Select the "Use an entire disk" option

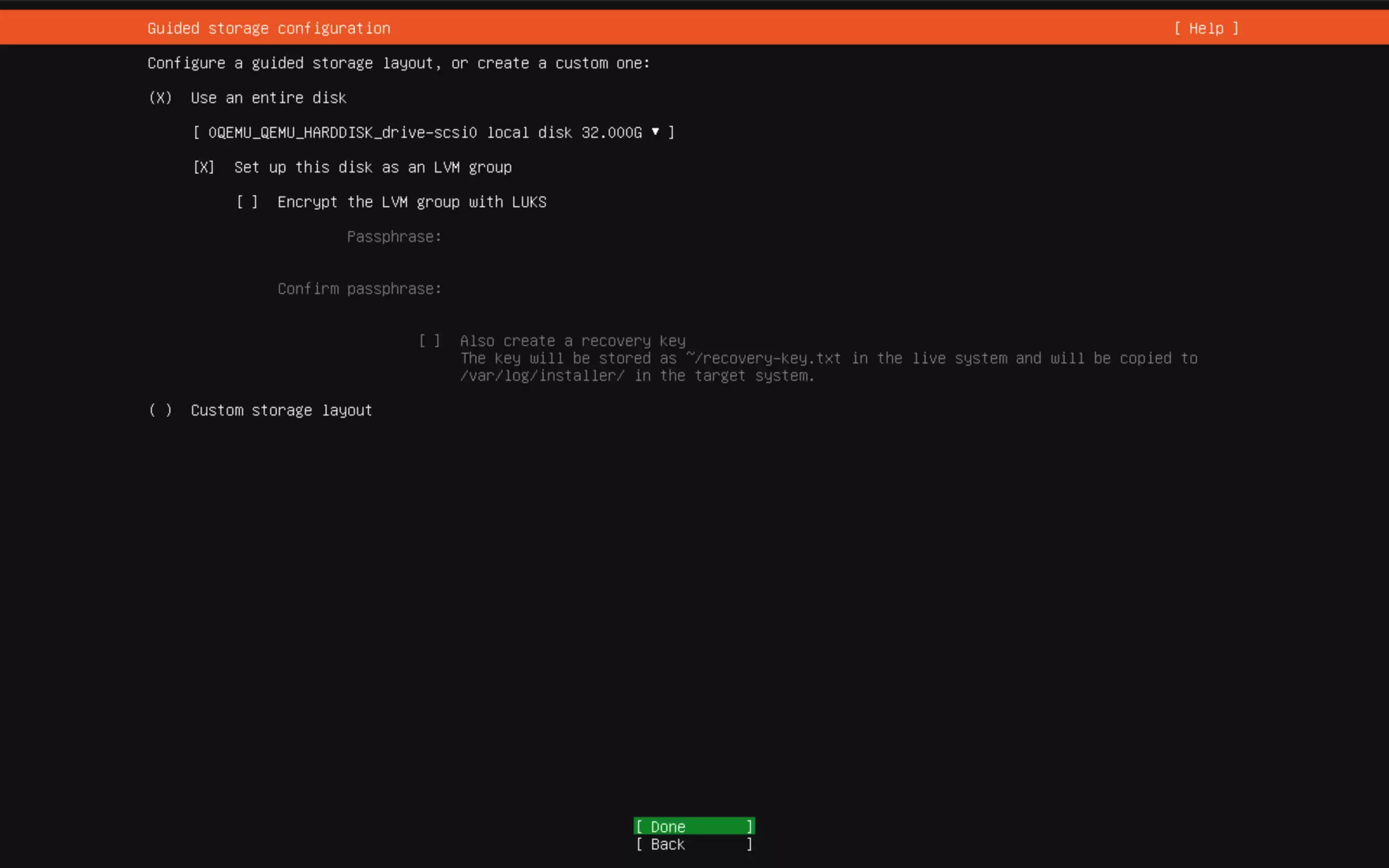[x=268, y=98]
